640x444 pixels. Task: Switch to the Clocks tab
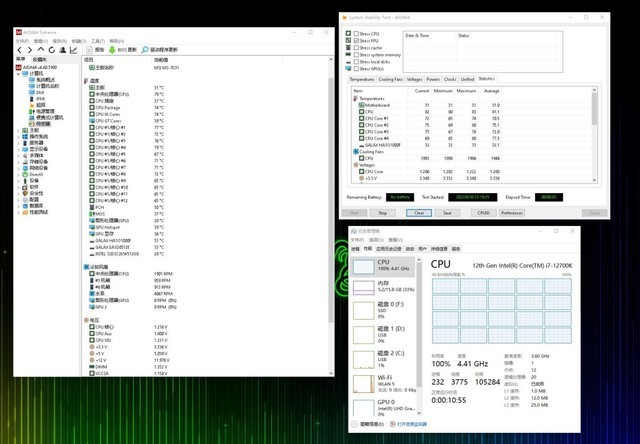tap(450, 79)
